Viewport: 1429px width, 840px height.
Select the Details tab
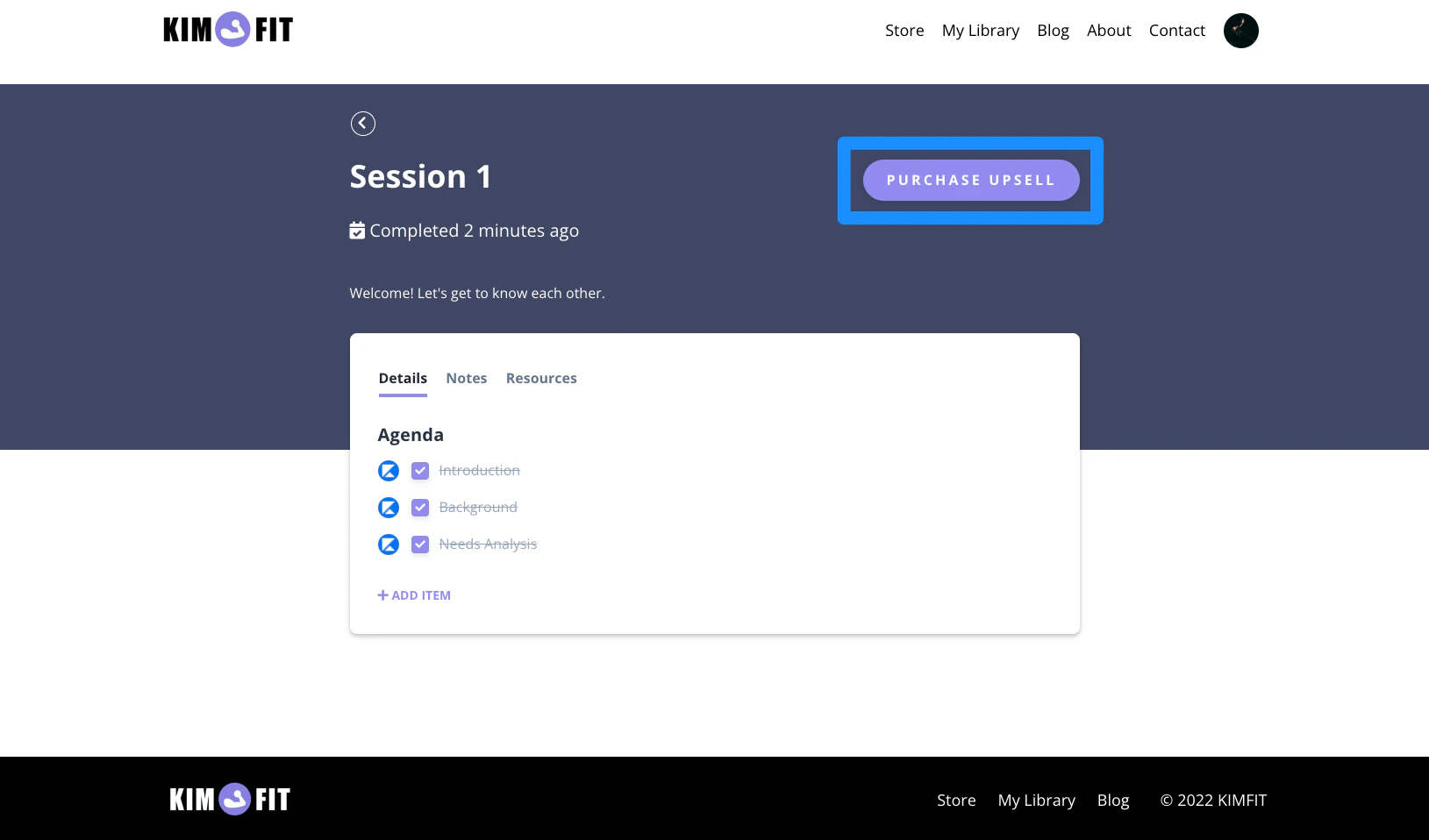click(403, 378)
